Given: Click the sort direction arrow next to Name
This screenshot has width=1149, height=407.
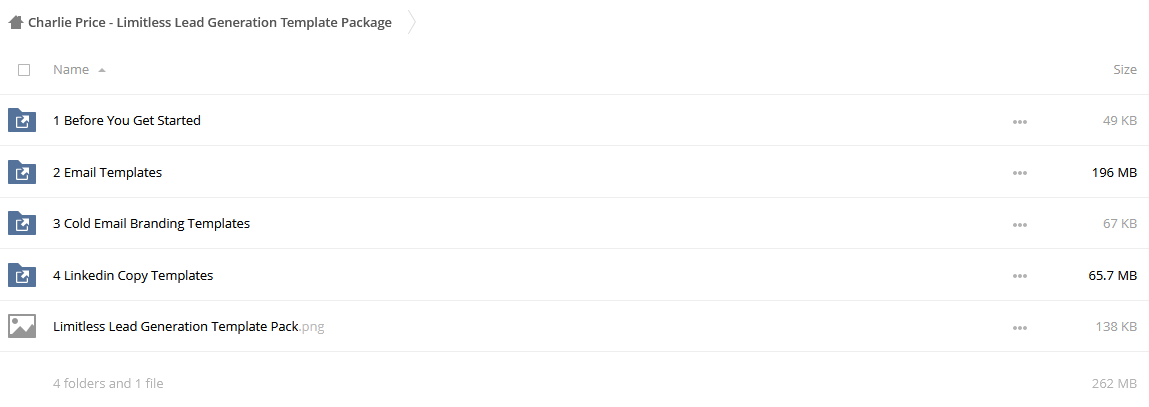Looking at the screenshot, I should [x=102, y=70].
